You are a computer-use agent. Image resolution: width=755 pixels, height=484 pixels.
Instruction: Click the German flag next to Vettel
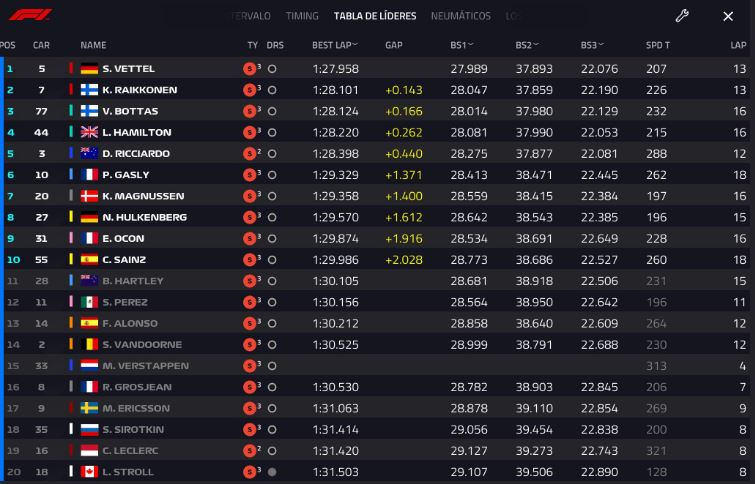pos(89,69)
